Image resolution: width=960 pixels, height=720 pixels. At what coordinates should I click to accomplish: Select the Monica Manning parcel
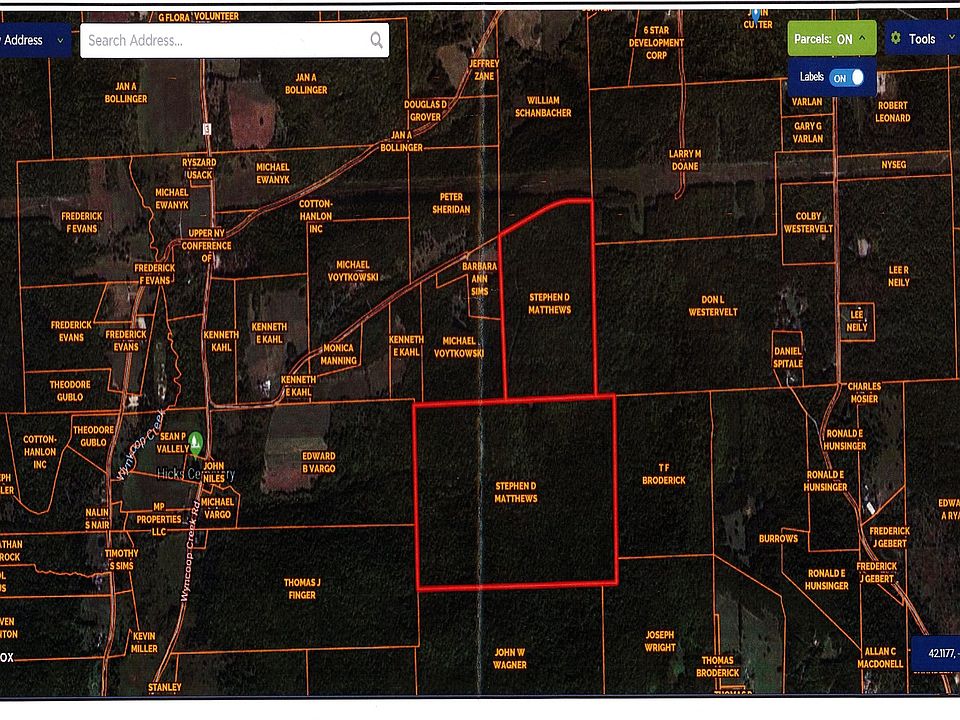pos(338,354)
